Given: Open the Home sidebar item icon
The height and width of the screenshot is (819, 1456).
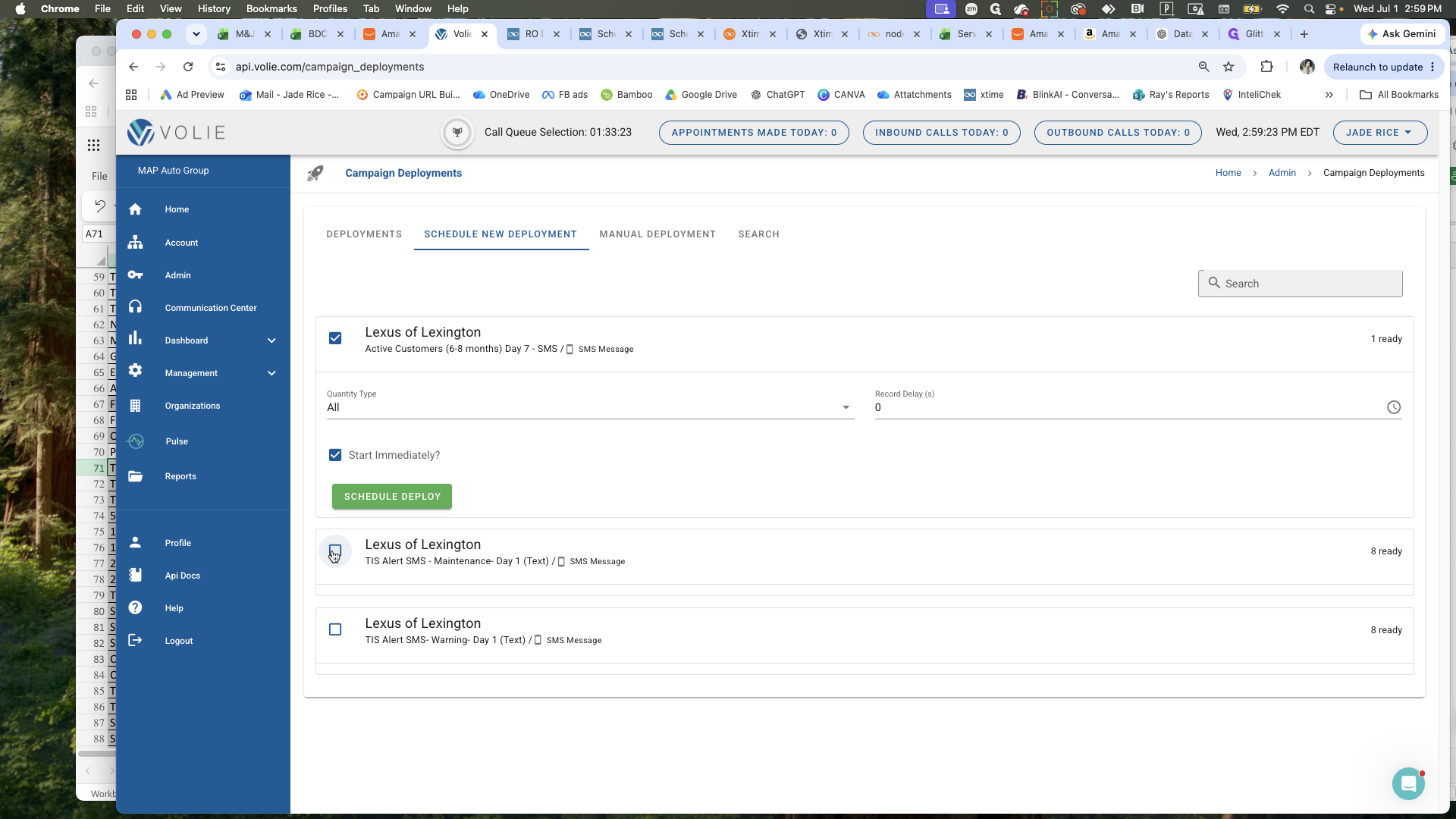Looking at the screenshot, I should pyautogui.click(x=135, y=209).
